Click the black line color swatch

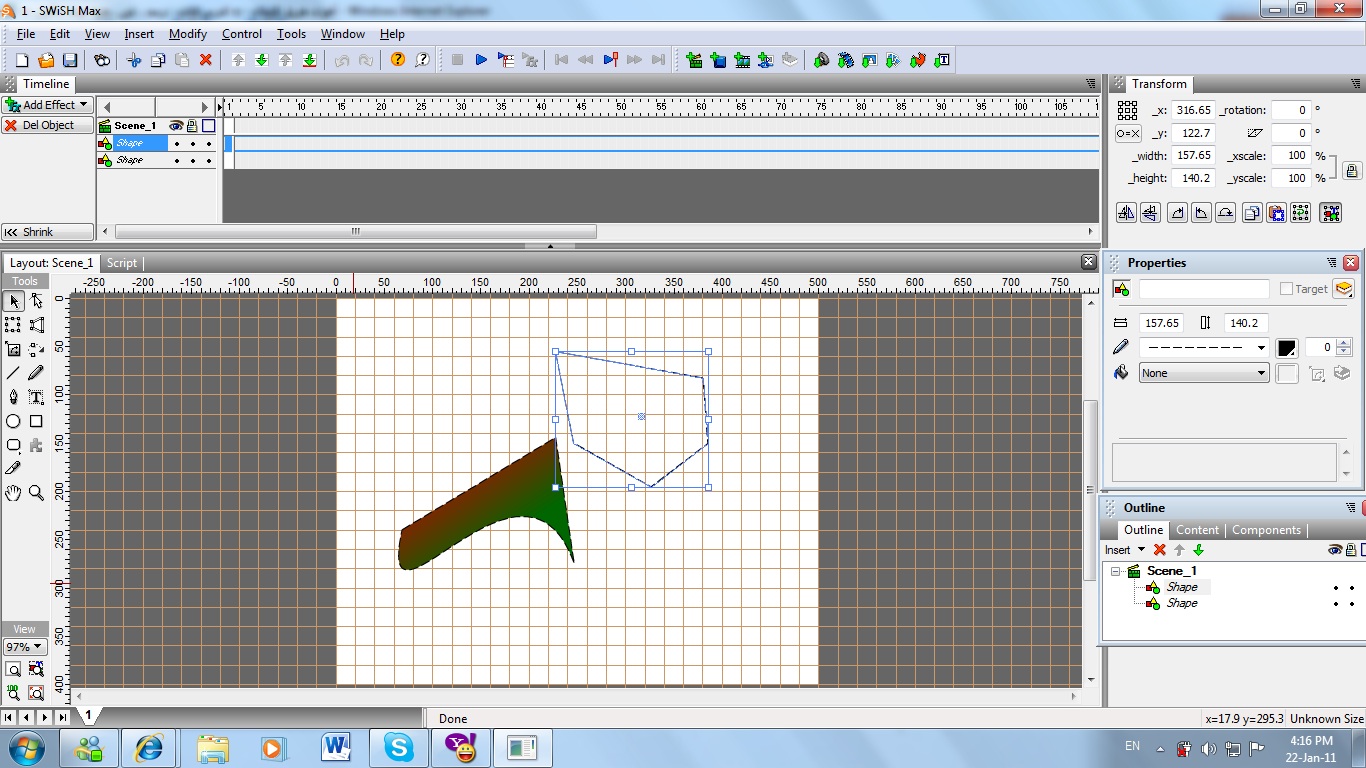[x=1287, y=348]
